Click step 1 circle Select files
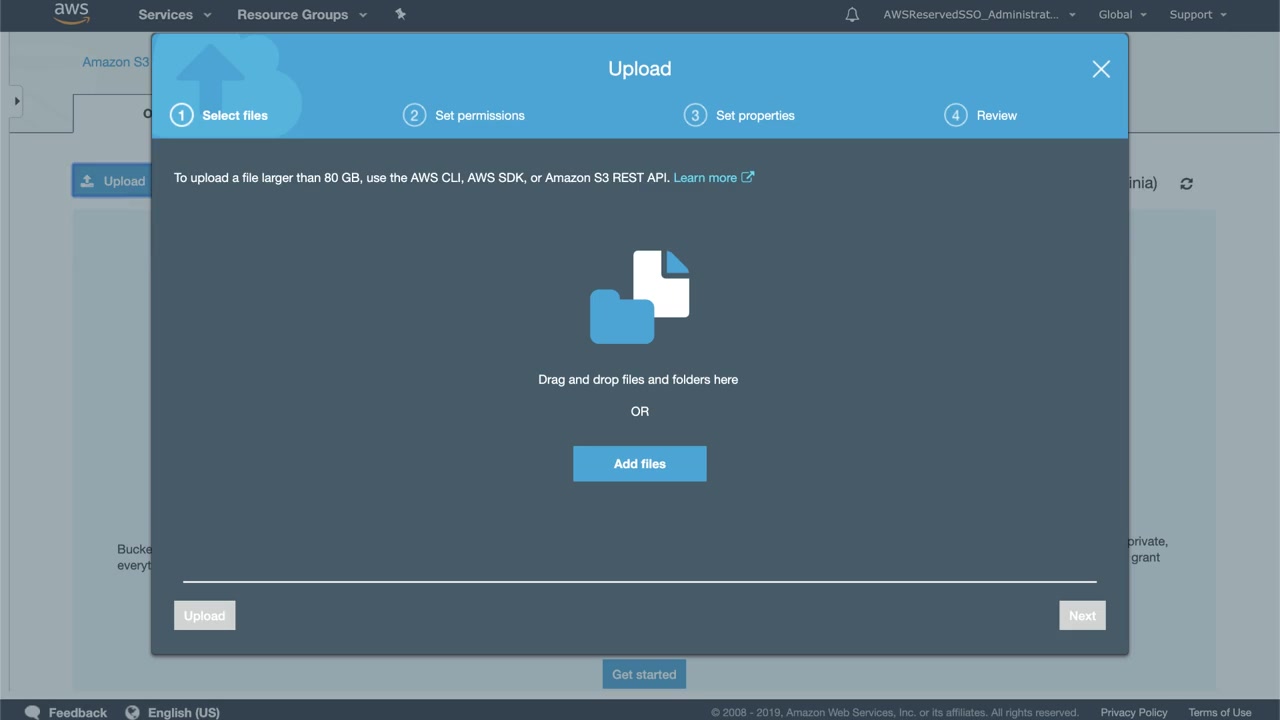 coord(181,115)
